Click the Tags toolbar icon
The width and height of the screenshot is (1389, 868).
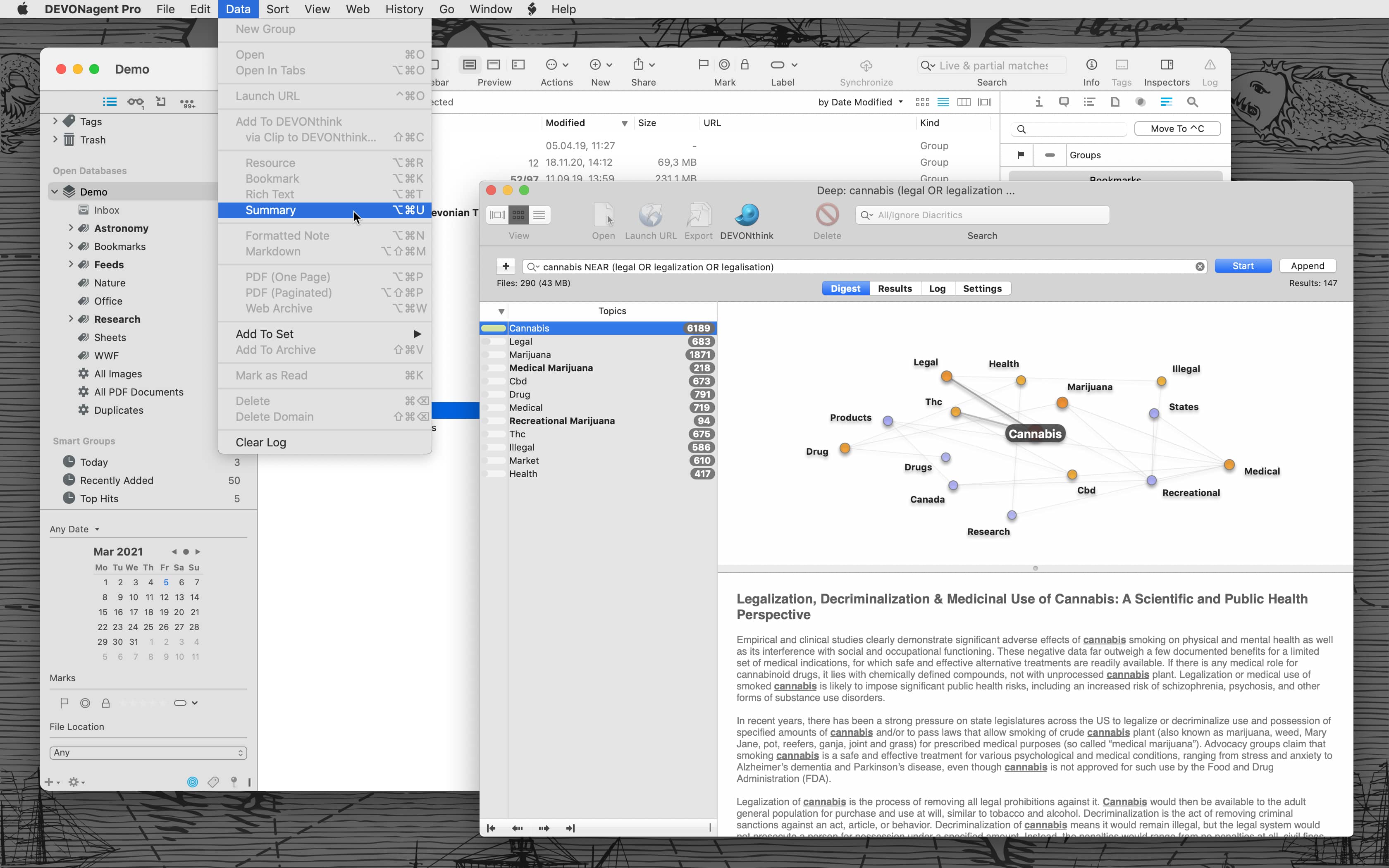1121,65
